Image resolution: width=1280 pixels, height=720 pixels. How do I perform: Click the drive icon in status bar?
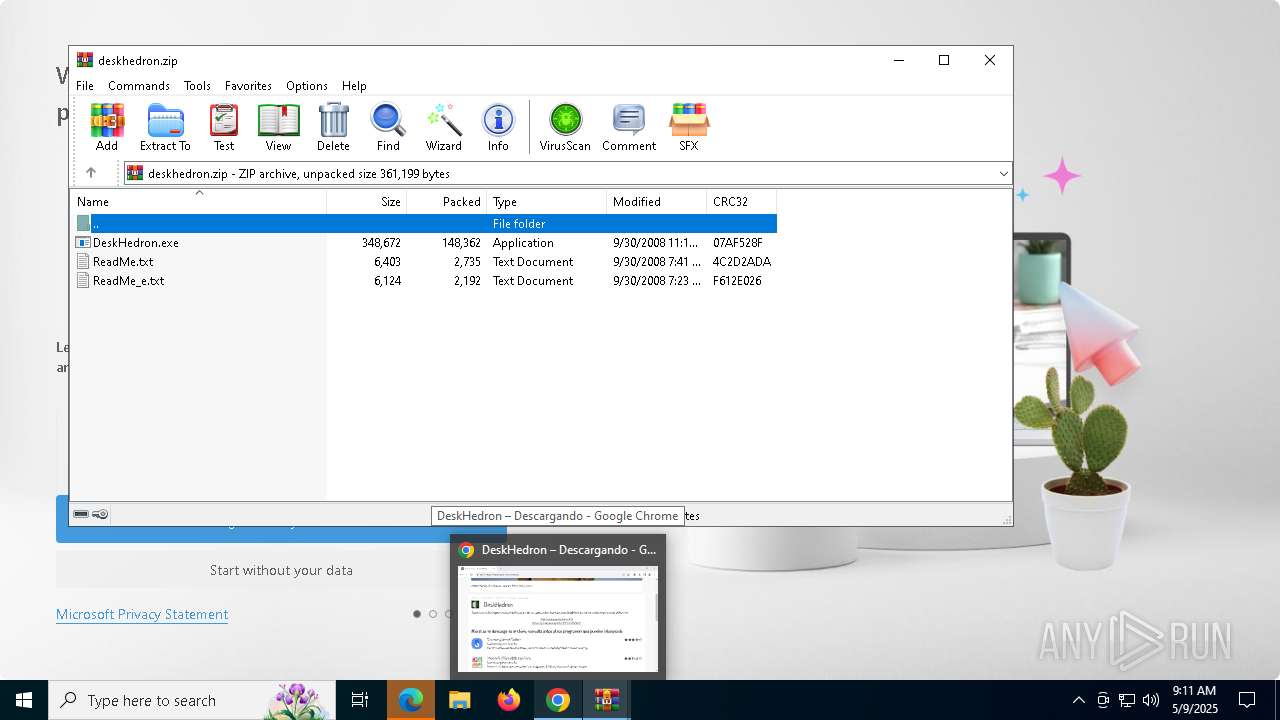coord(81,514)
